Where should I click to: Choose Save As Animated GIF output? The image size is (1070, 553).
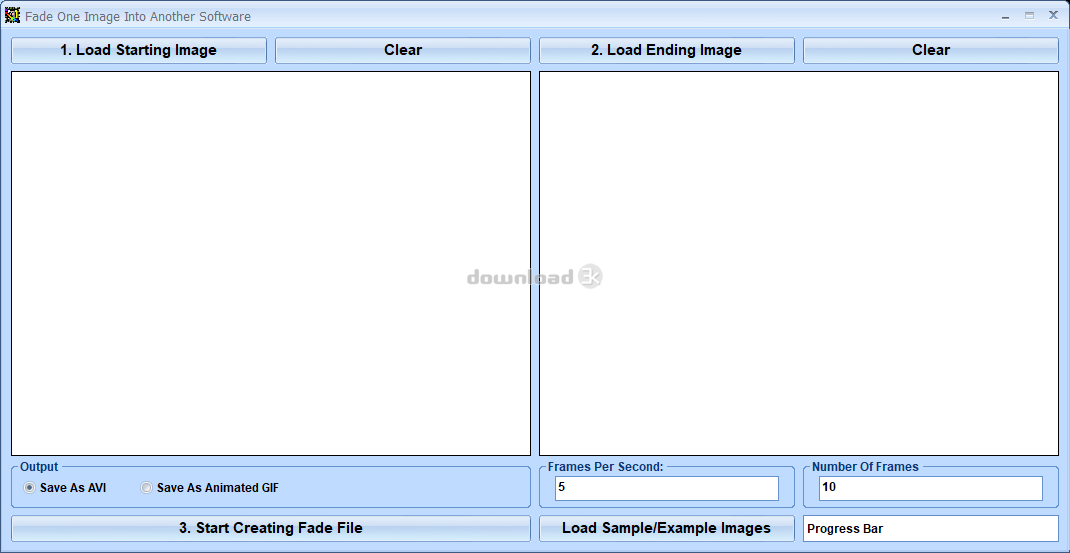[146, 487]
